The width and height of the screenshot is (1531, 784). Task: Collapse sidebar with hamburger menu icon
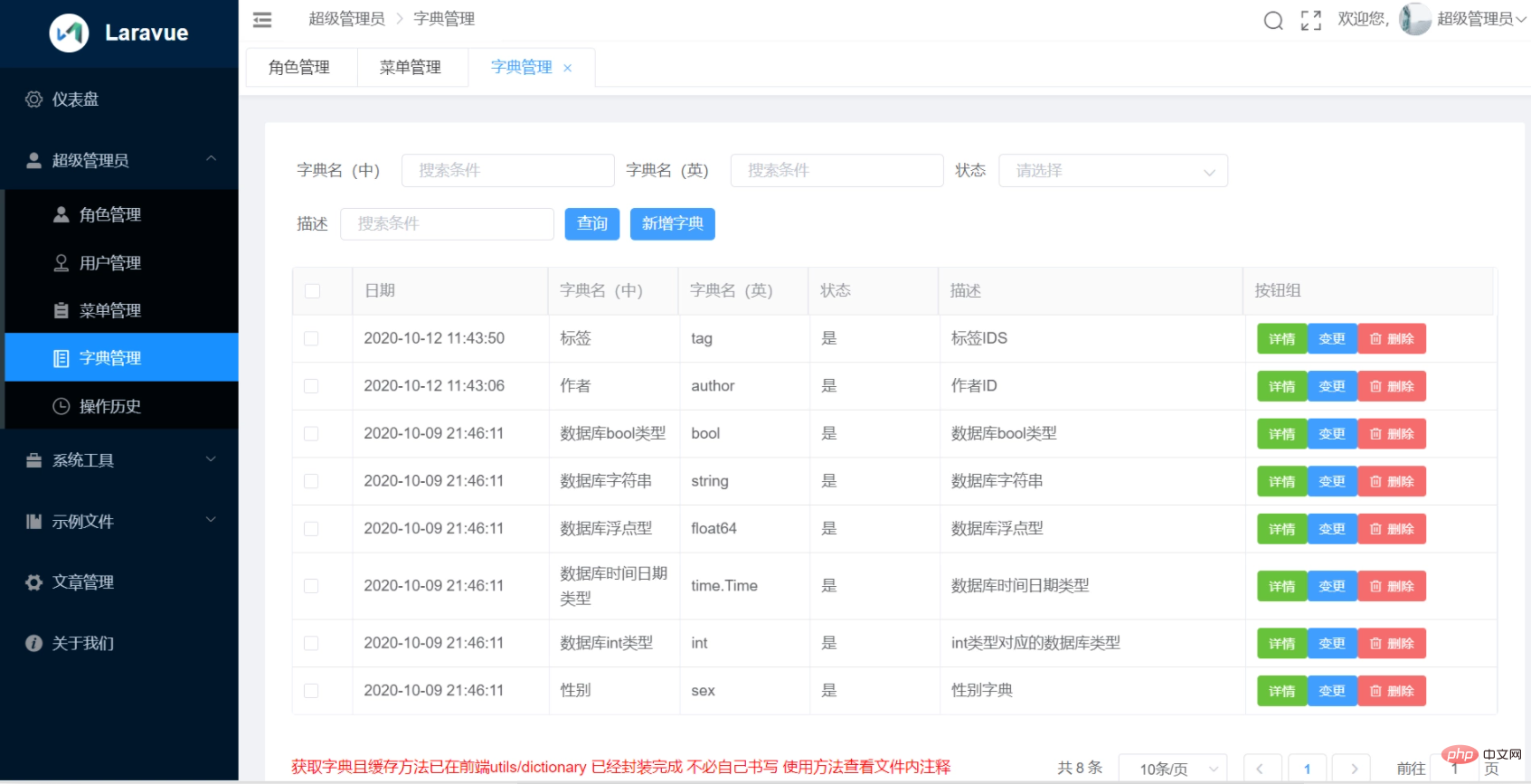(262, 19)
